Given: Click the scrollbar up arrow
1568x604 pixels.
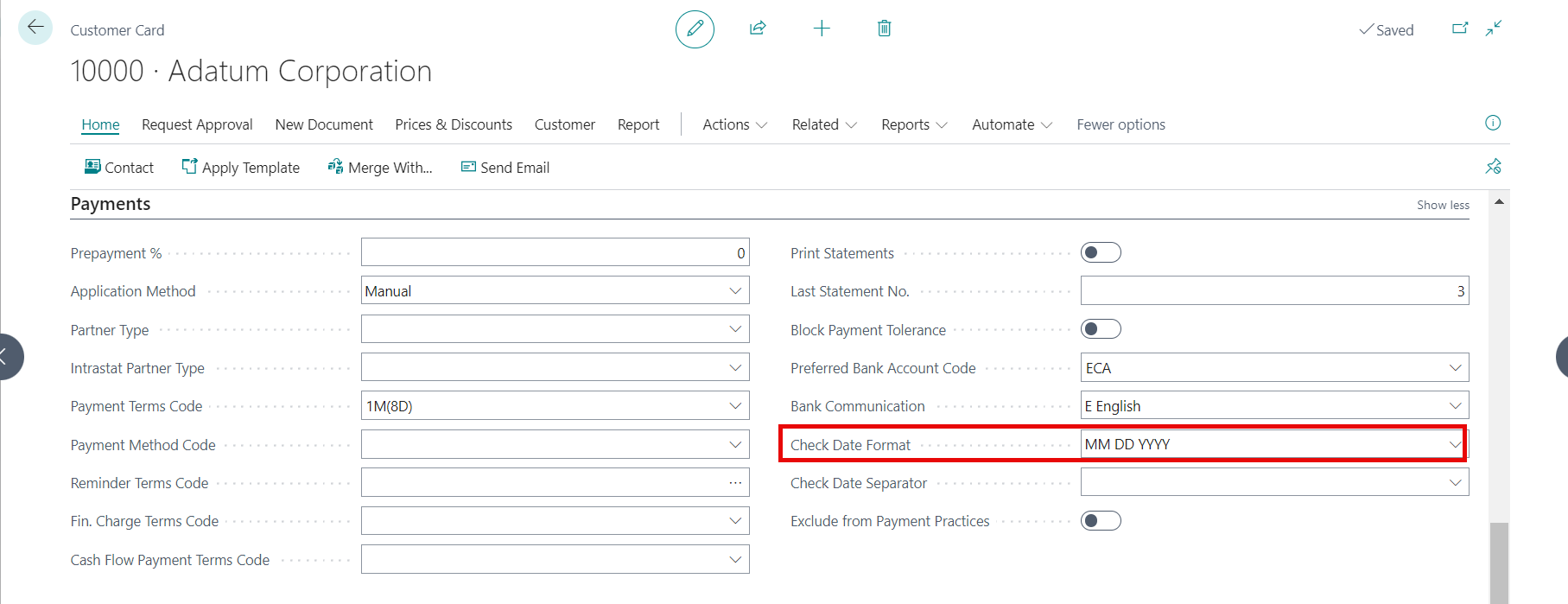Looking at the screenshot, I should coord(1500,201).
